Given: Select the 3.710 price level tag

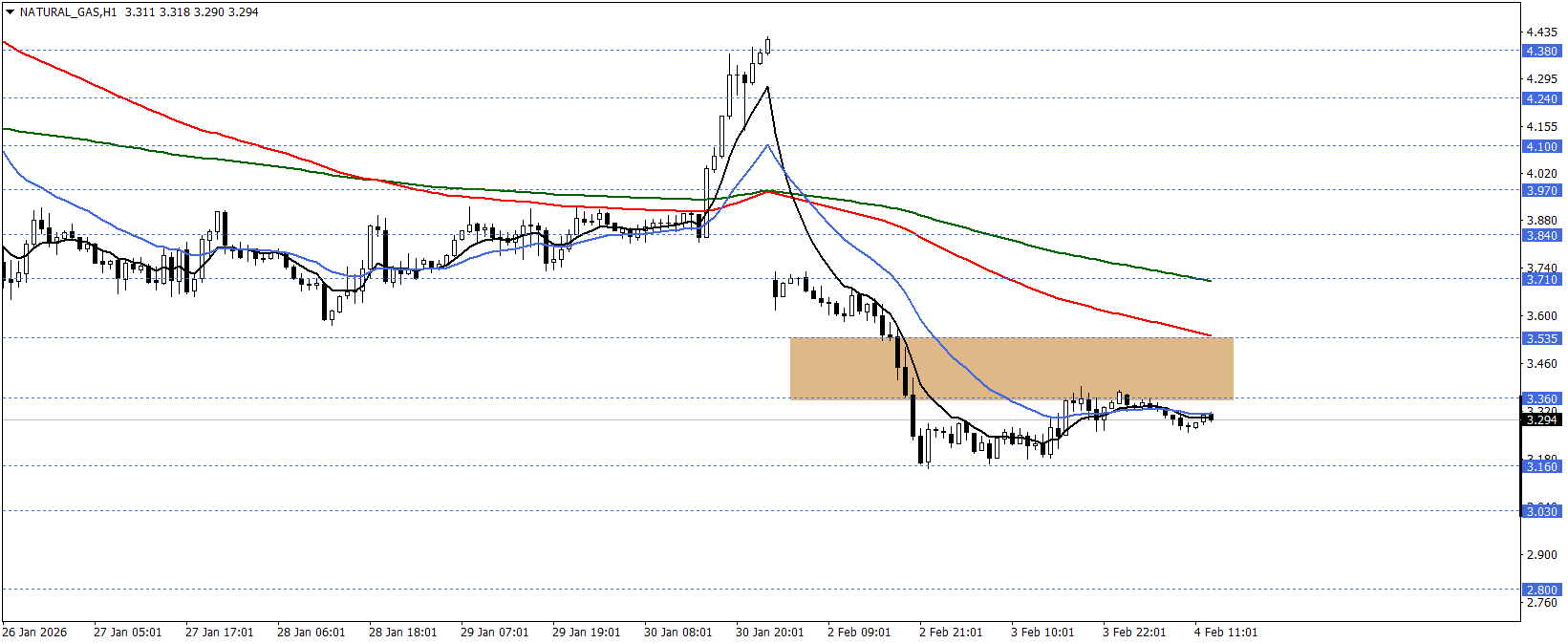Looking at the screenshot, I should [x=1540, y=280].
